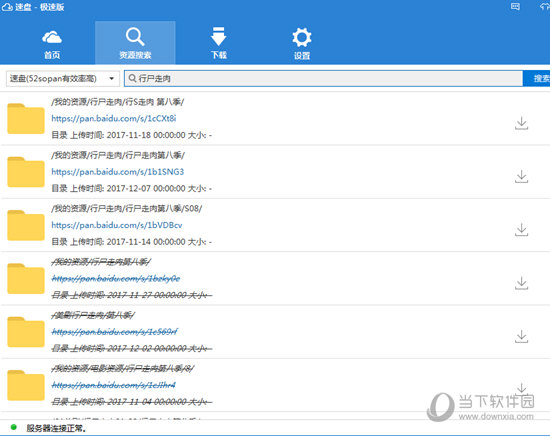The width and height of the screenshot is (550, 436).
Task: Open the struck-through link ending 1bzky0e
Action: click(116, 279)
